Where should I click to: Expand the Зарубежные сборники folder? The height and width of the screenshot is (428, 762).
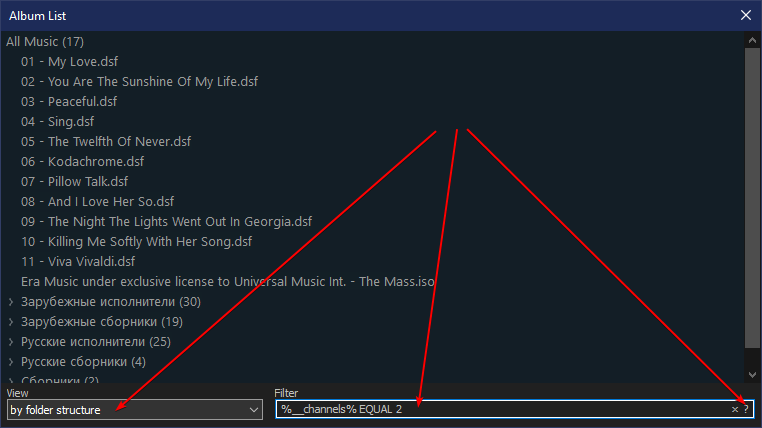tap(11, 322)
